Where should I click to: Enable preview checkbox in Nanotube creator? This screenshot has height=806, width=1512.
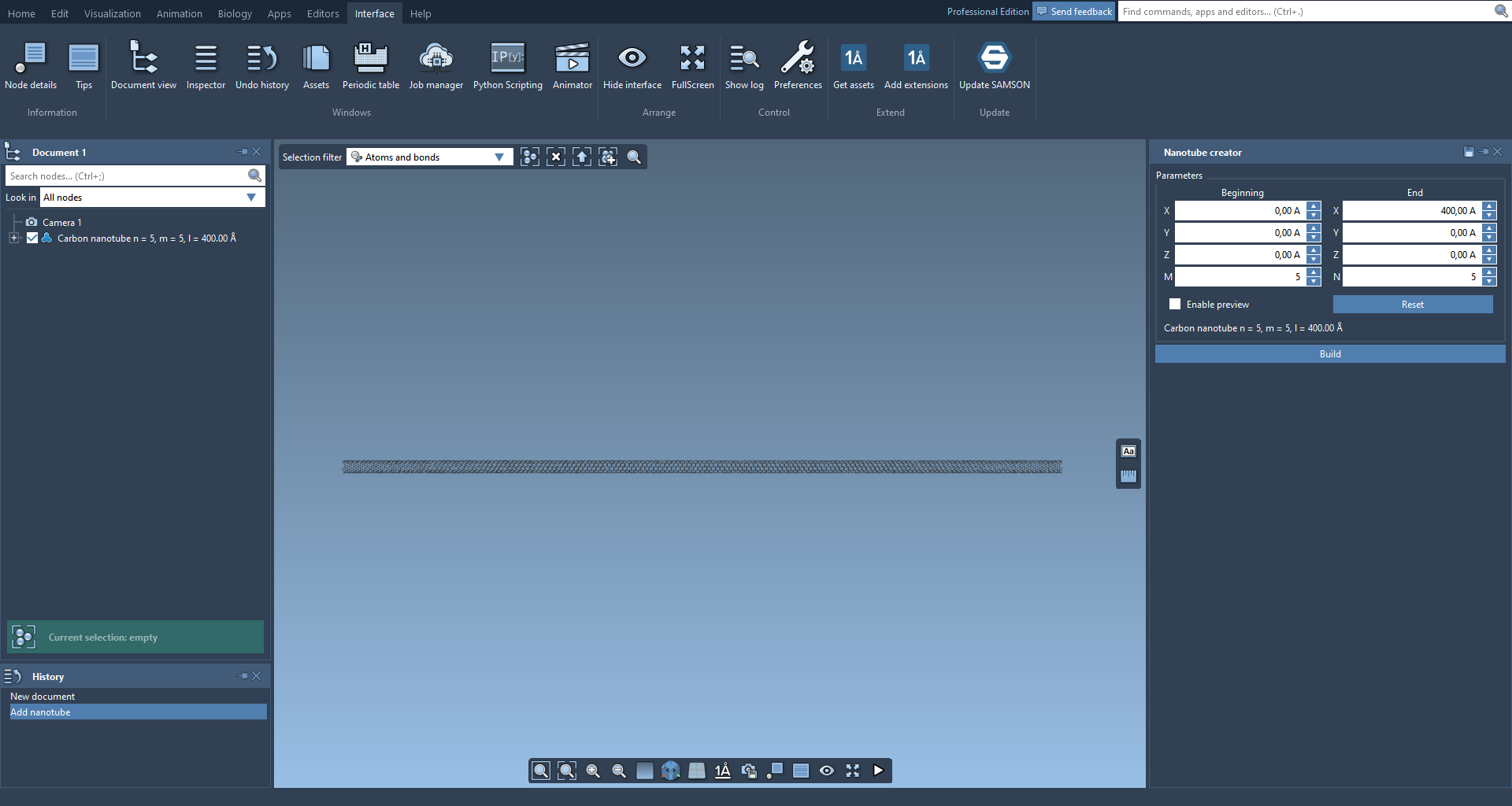click(1175, 305)
